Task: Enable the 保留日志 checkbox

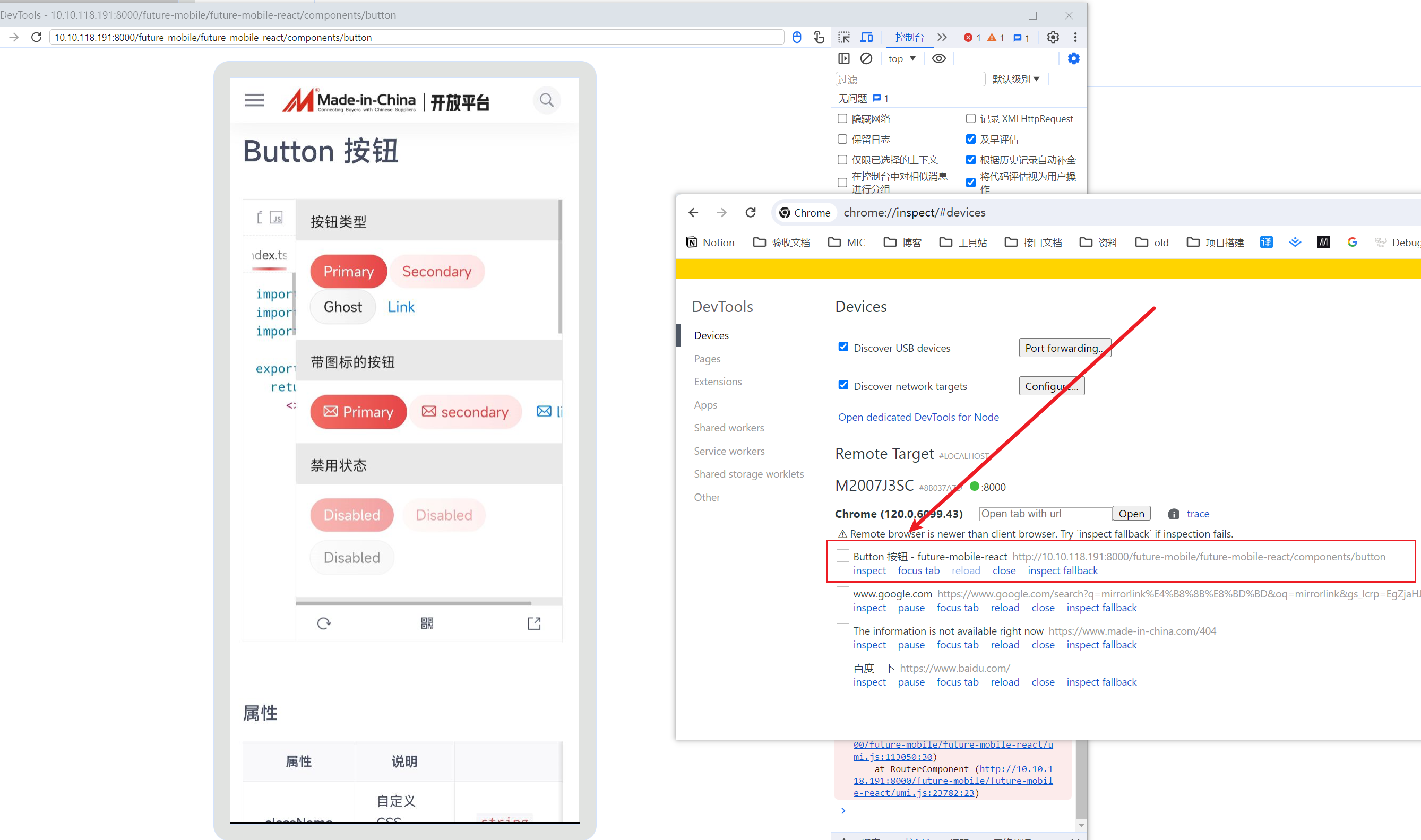Action: coord(842,139)
